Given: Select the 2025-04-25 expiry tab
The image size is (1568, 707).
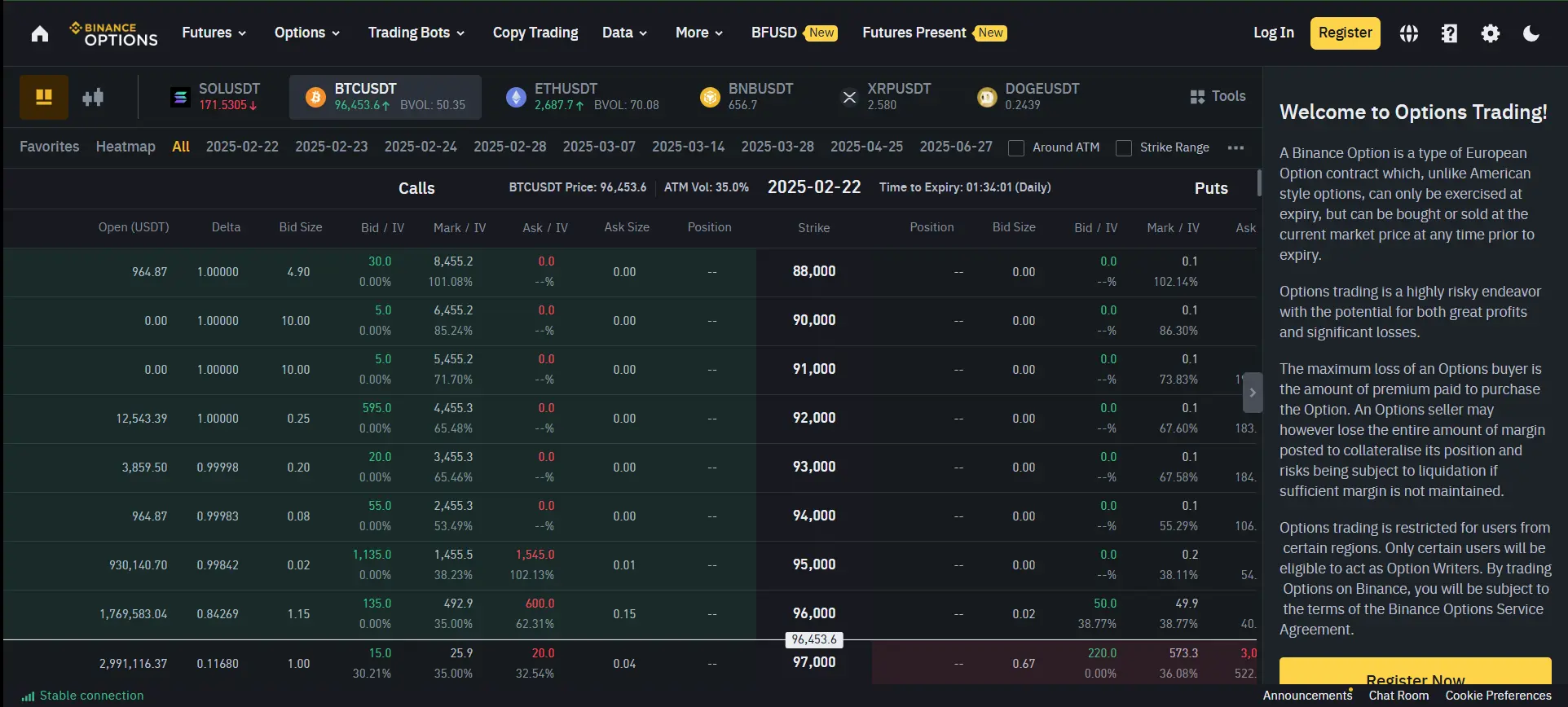Looking at the screenshot, I should [867, 147].
